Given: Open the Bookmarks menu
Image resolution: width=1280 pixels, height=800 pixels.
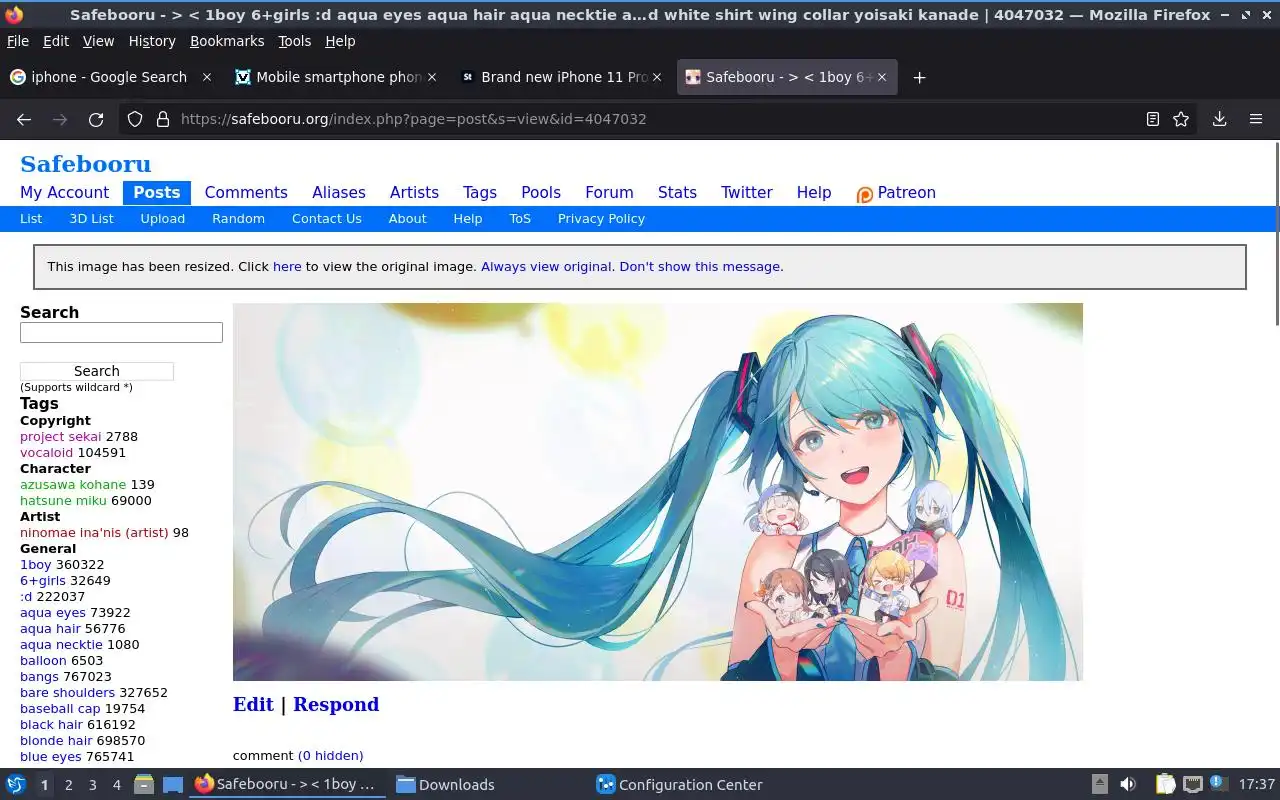Looking at the screenshot, I should (x=227, y=41).
